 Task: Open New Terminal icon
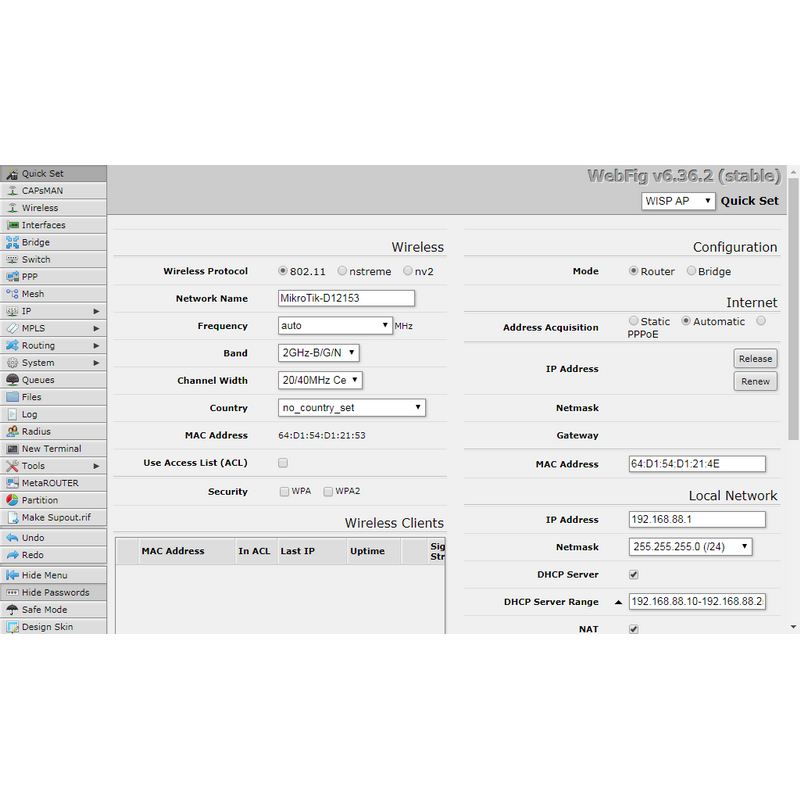pyautogui.click(x=12, y=449)
